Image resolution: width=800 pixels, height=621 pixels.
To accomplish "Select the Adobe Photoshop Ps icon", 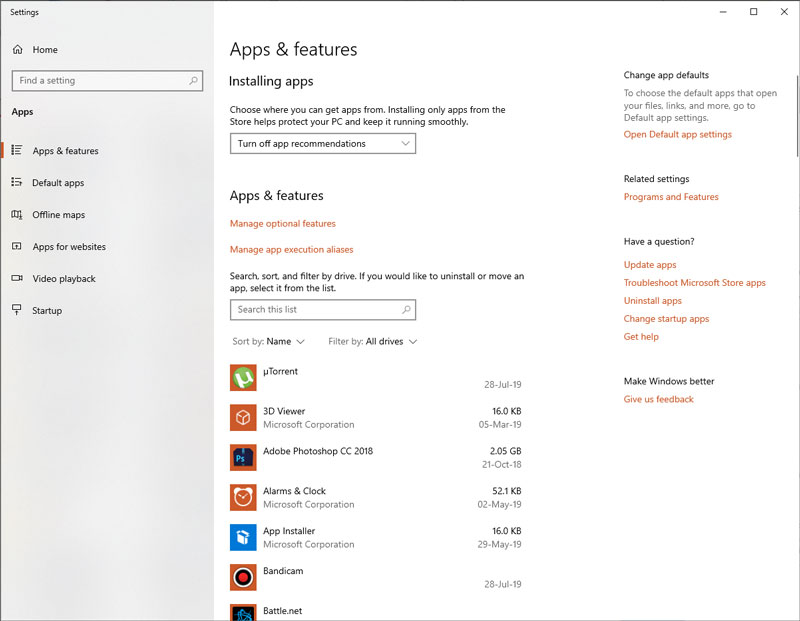I will coord(243,457).
